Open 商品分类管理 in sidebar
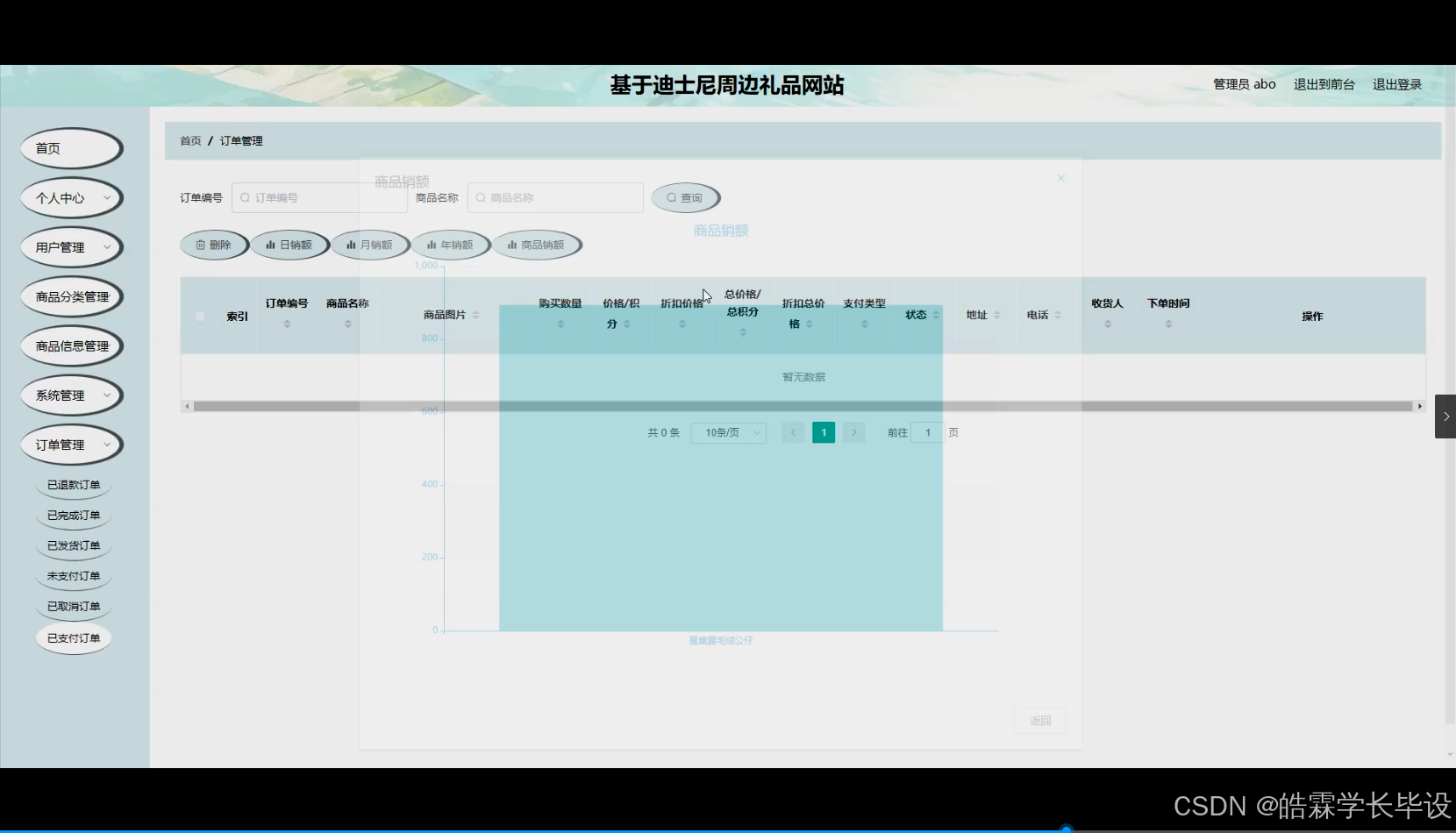The image size is (1456, 833). pyautogui.click(x=71, y=297)
